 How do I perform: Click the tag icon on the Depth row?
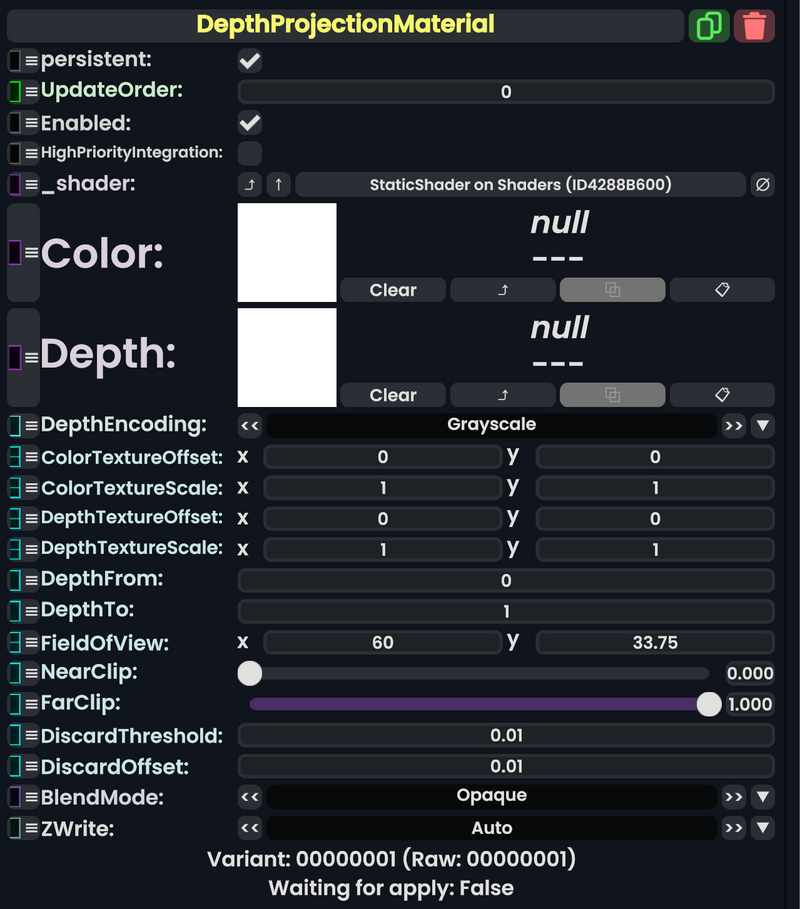click(722, 394)
